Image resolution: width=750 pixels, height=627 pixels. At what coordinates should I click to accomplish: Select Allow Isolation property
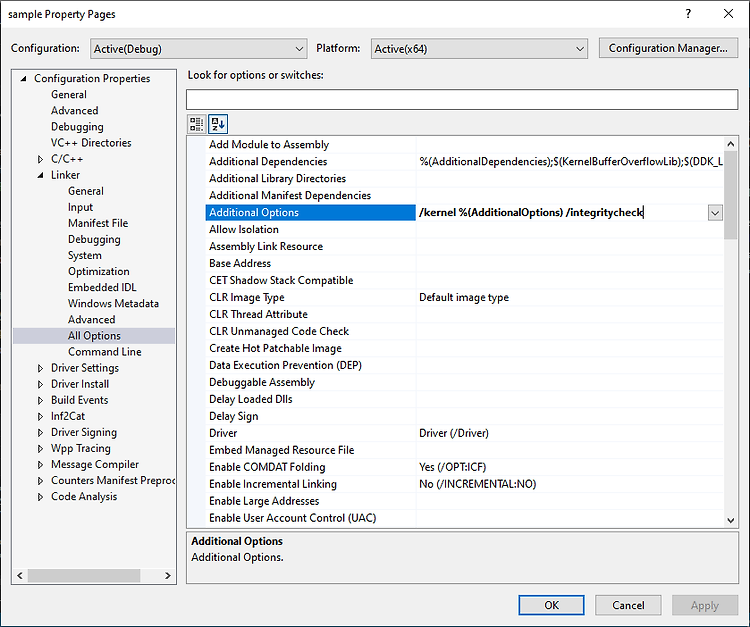tap(464, 230)
